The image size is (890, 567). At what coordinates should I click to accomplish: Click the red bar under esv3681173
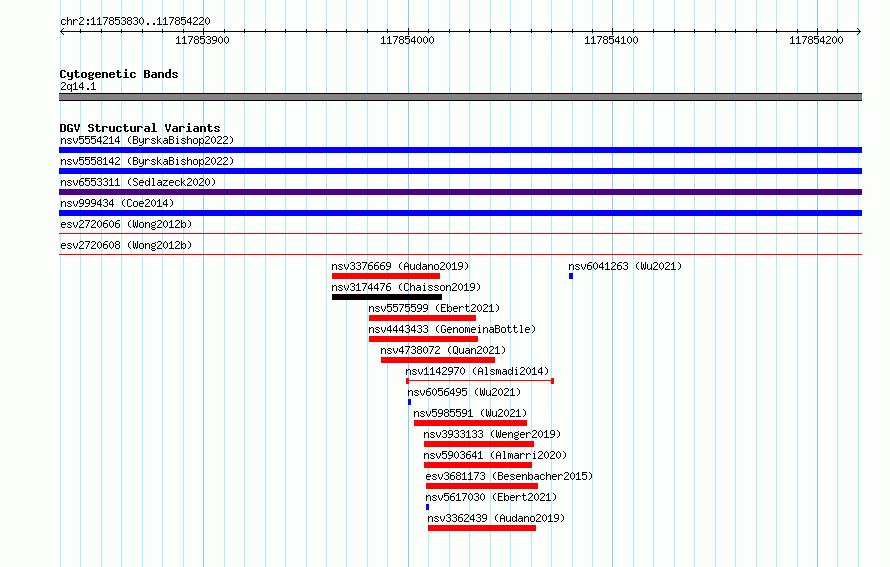(482, 486)
